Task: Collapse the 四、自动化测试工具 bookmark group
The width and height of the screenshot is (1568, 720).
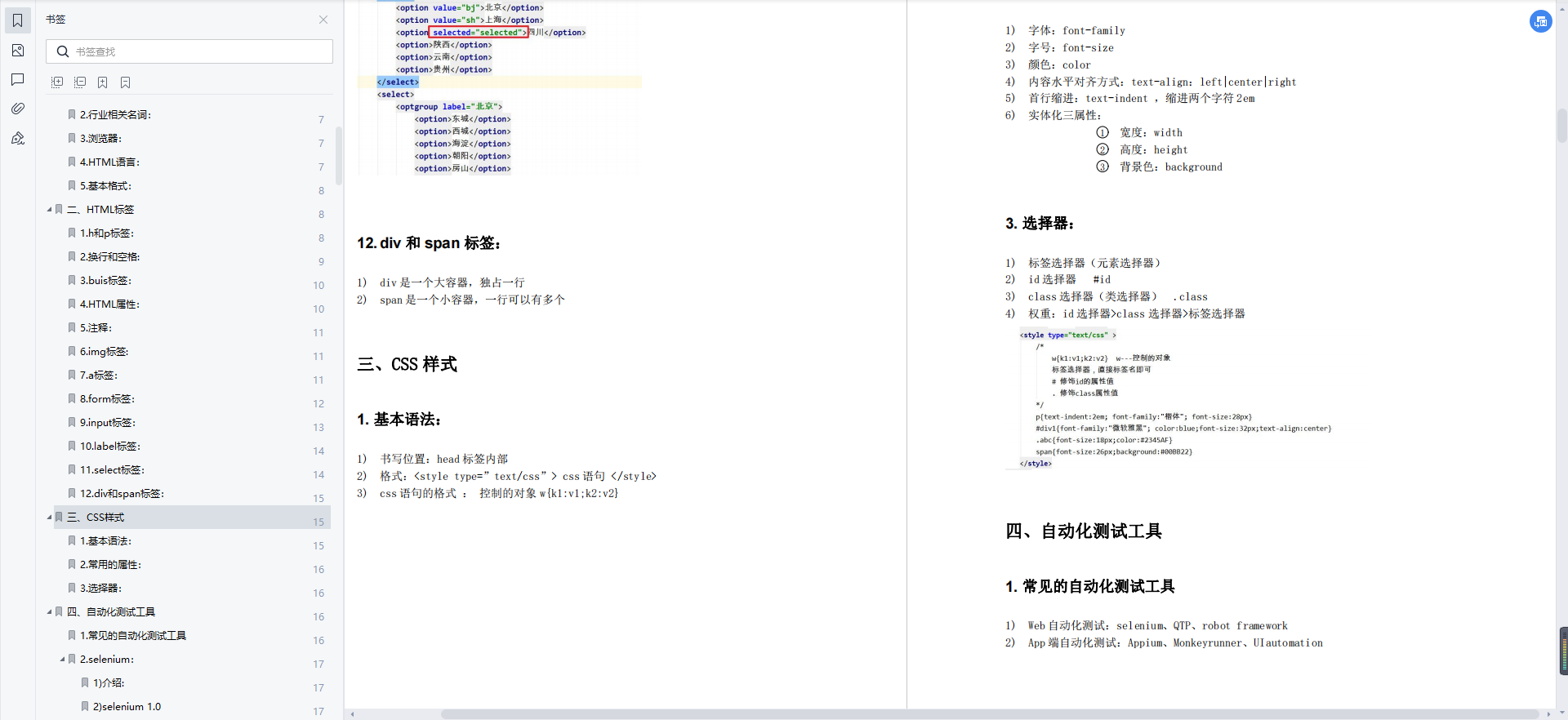Action: click(49, 612)
